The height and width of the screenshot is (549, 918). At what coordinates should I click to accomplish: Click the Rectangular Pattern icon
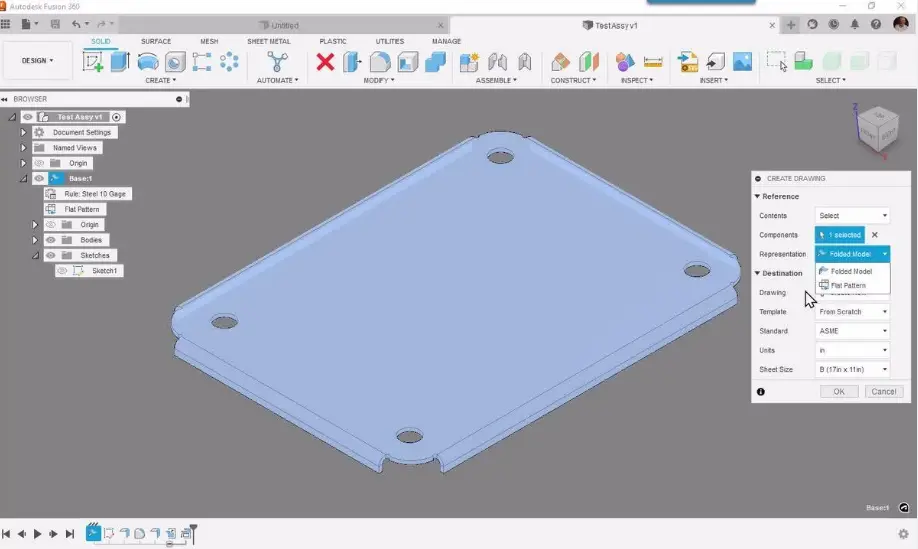pyautogui.click(x=202, y=61)
